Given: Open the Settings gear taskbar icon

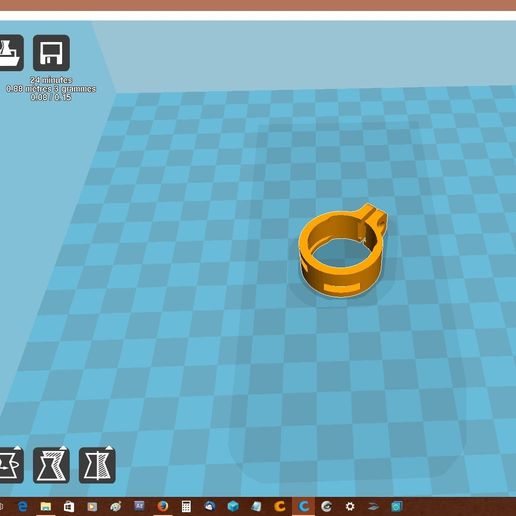Looking at the screenshot, I should [350, 507].
